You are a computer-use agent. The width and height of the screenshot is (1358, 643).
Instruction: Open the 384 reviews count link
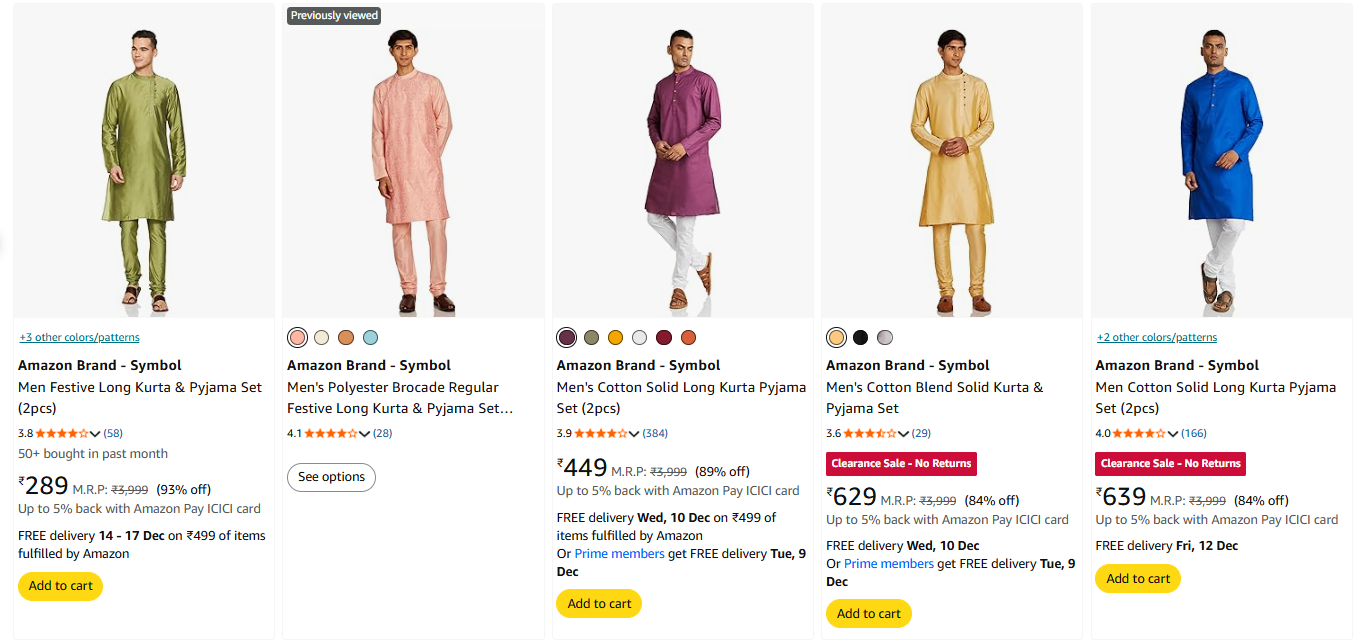pyautogui.click(x=655, y=434)
